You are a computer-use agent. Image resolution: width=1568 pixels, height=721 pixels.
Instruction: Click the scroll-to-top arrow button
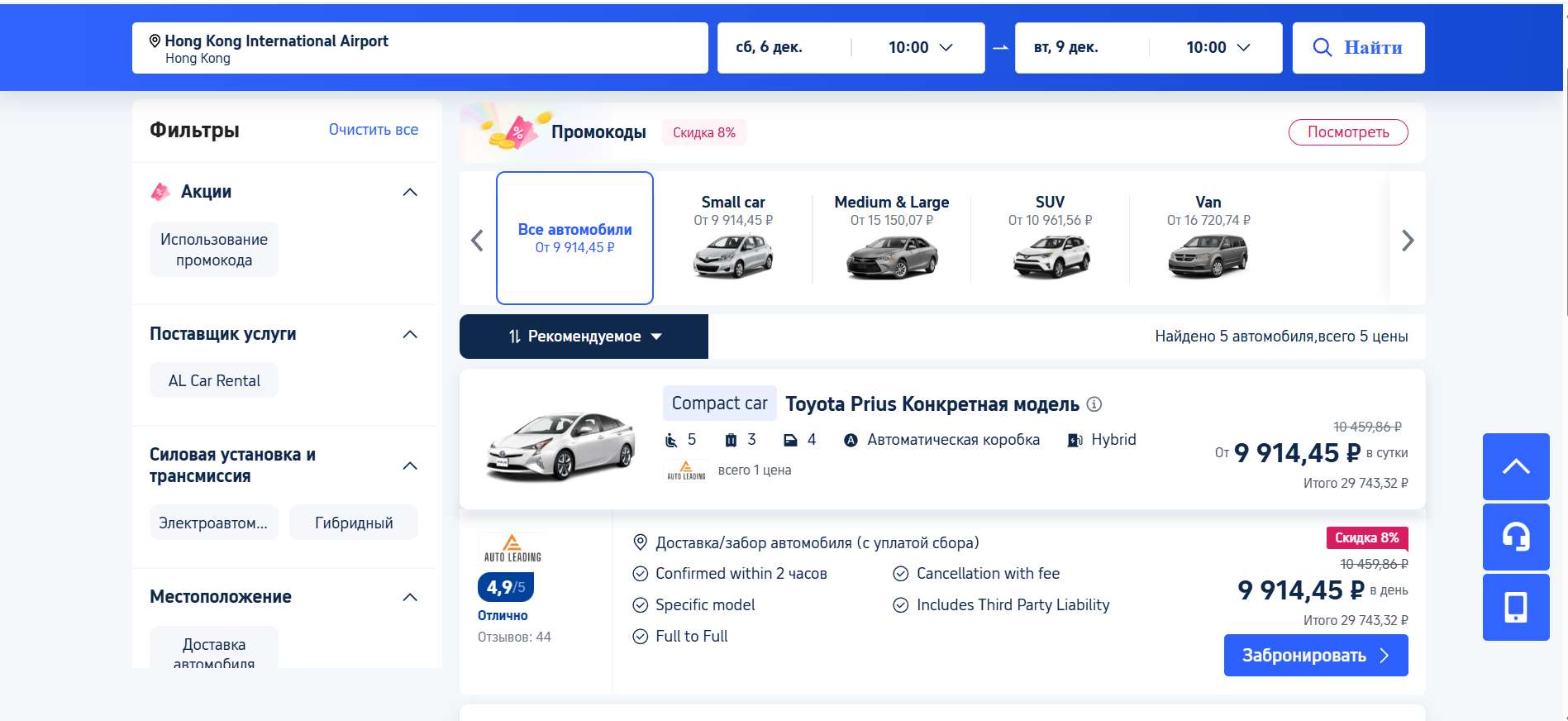1516,466
